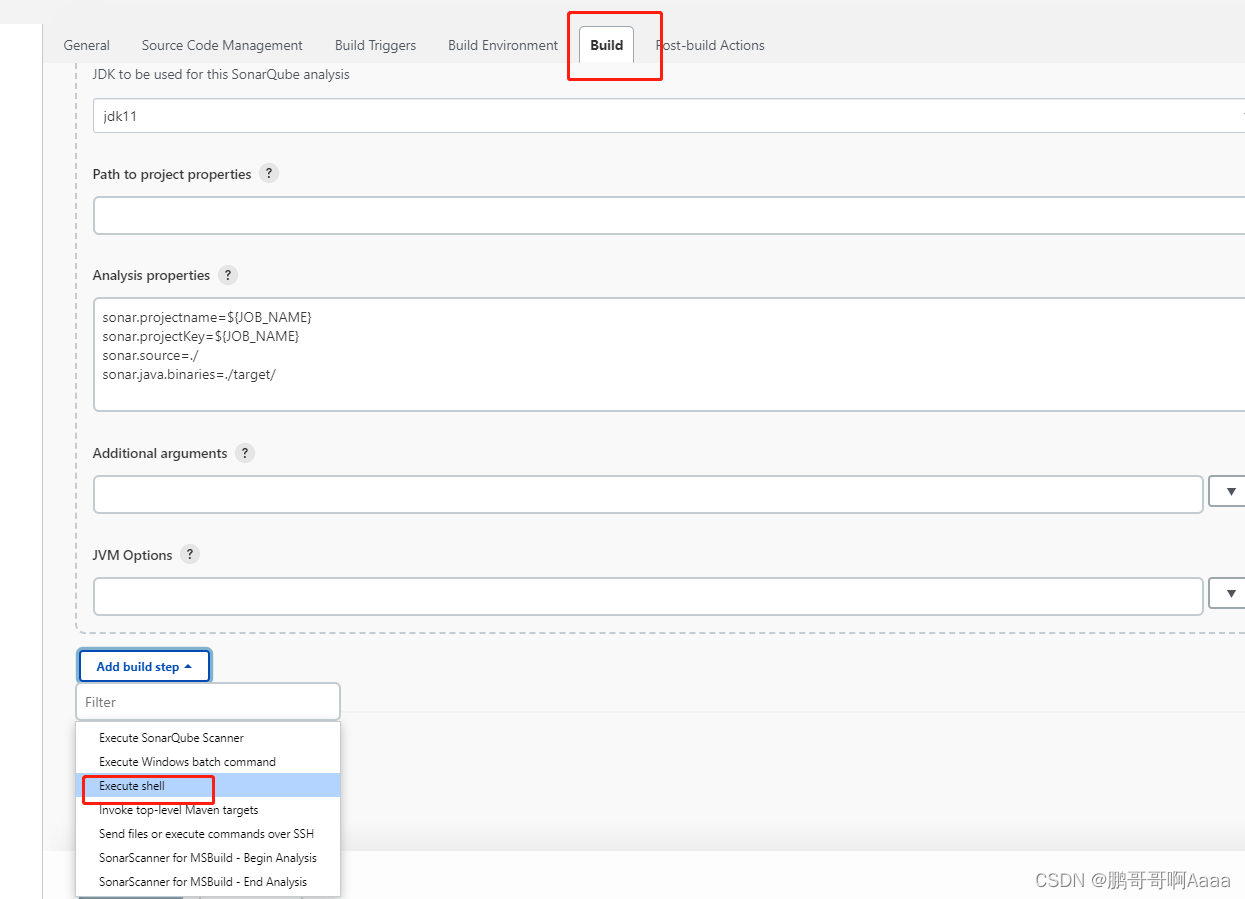Choose SonarScanner for MSBuild - End Analysis
This screenshot has height=899, width=1245.
click(208, 882)
